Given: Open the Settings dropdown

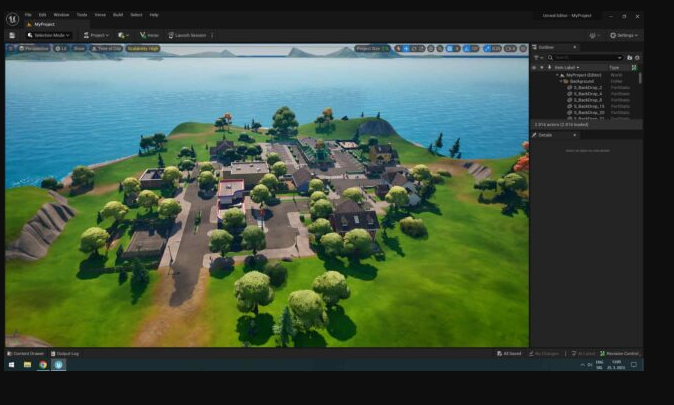Looking at the screenshot, I should [624, 35].
